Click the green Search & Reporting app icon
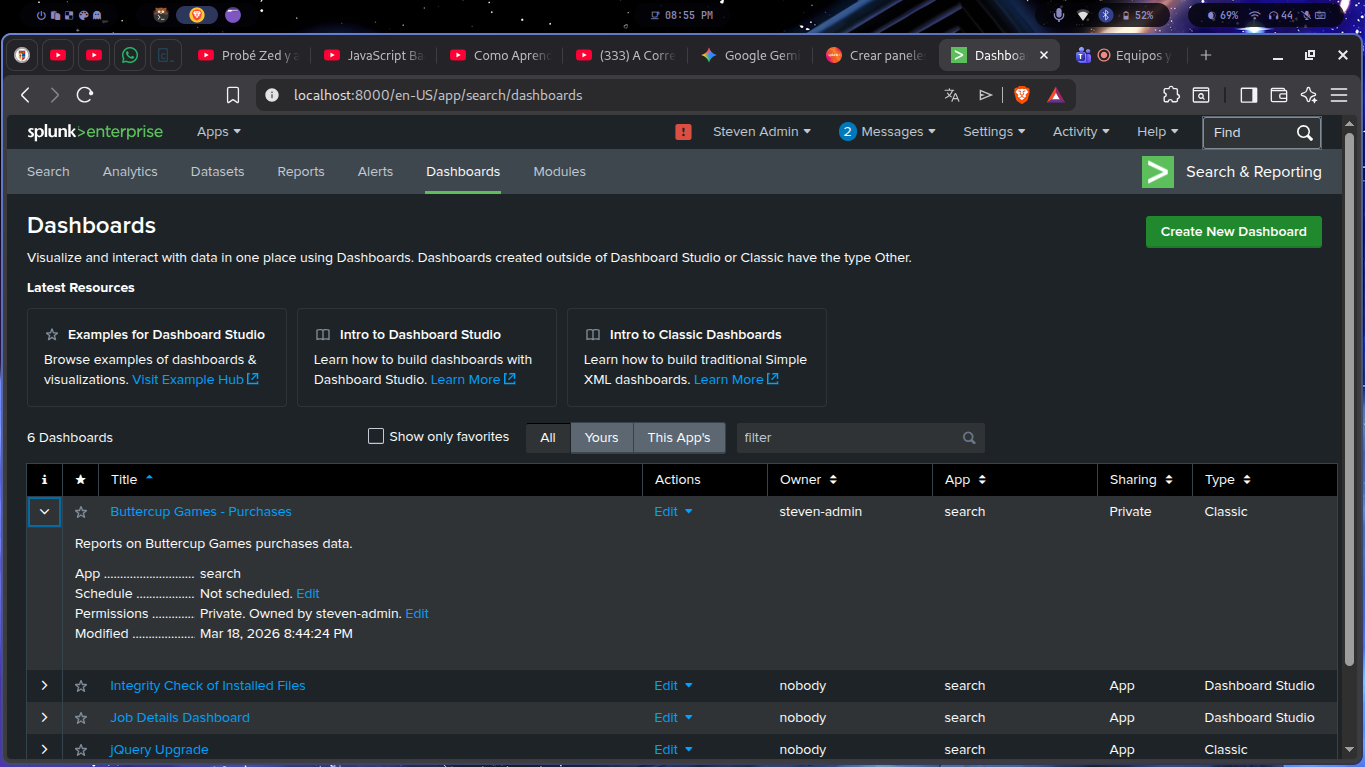This screenshot has width=1365, height=767. [x=1157, y=171]
